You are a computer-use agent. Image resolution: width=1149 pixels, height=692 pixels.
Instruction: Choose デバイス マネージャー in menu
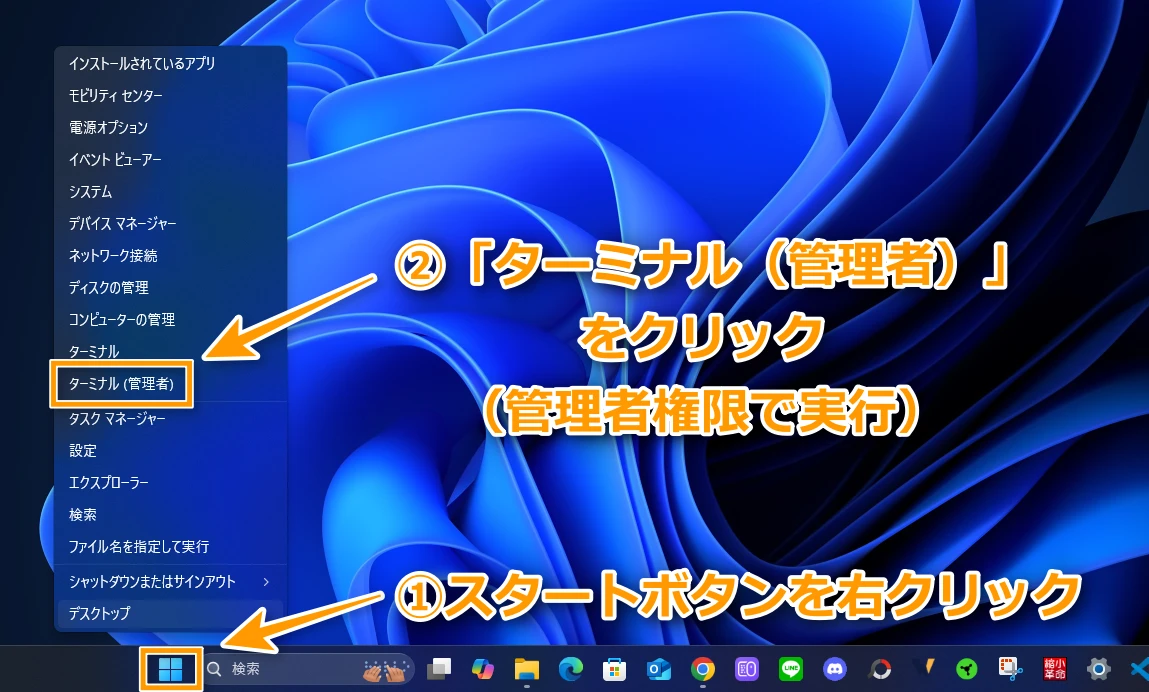(122, 223)
